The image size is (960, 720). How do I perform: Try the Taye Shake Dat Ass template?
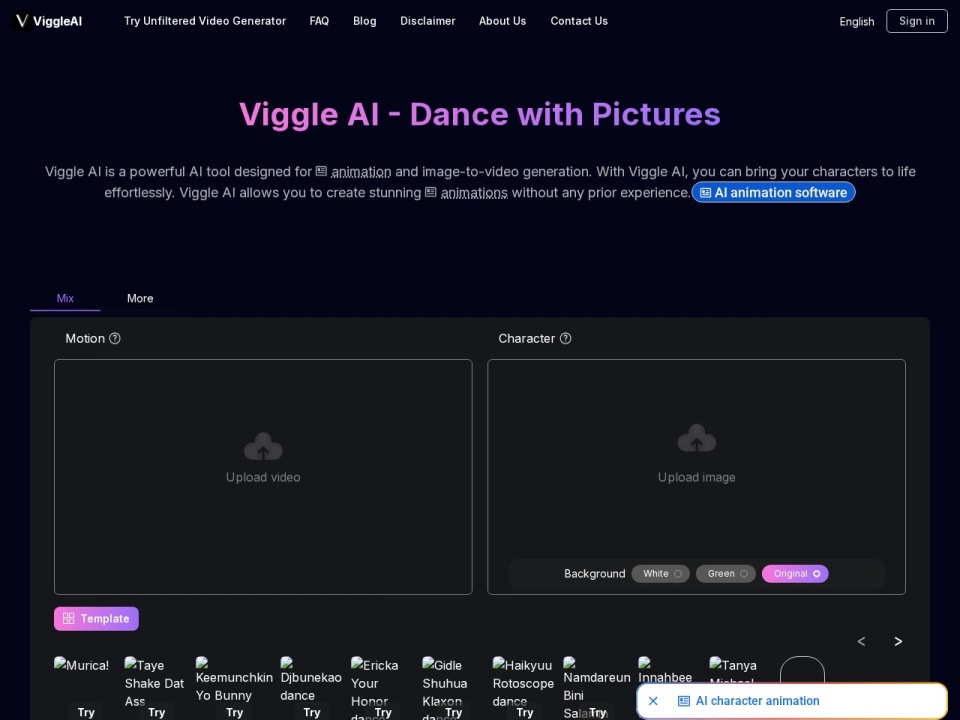point(157,712)
